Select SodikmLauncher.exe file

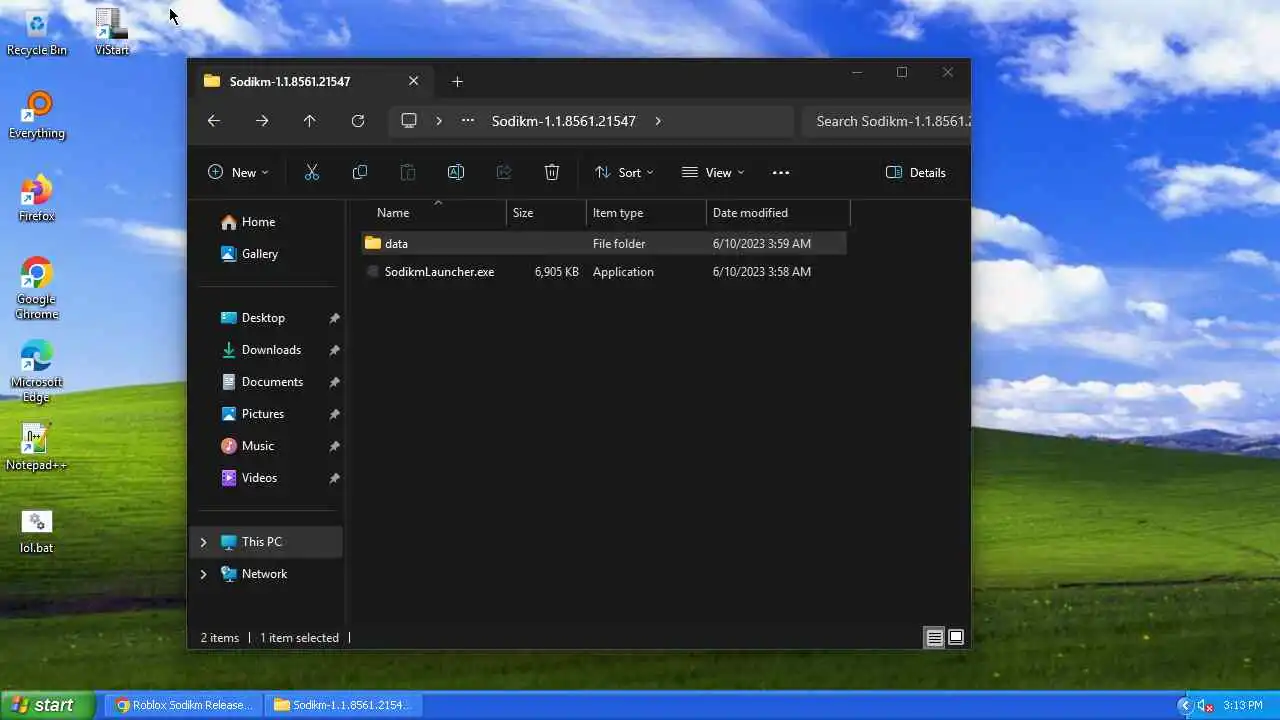(604, 272)
